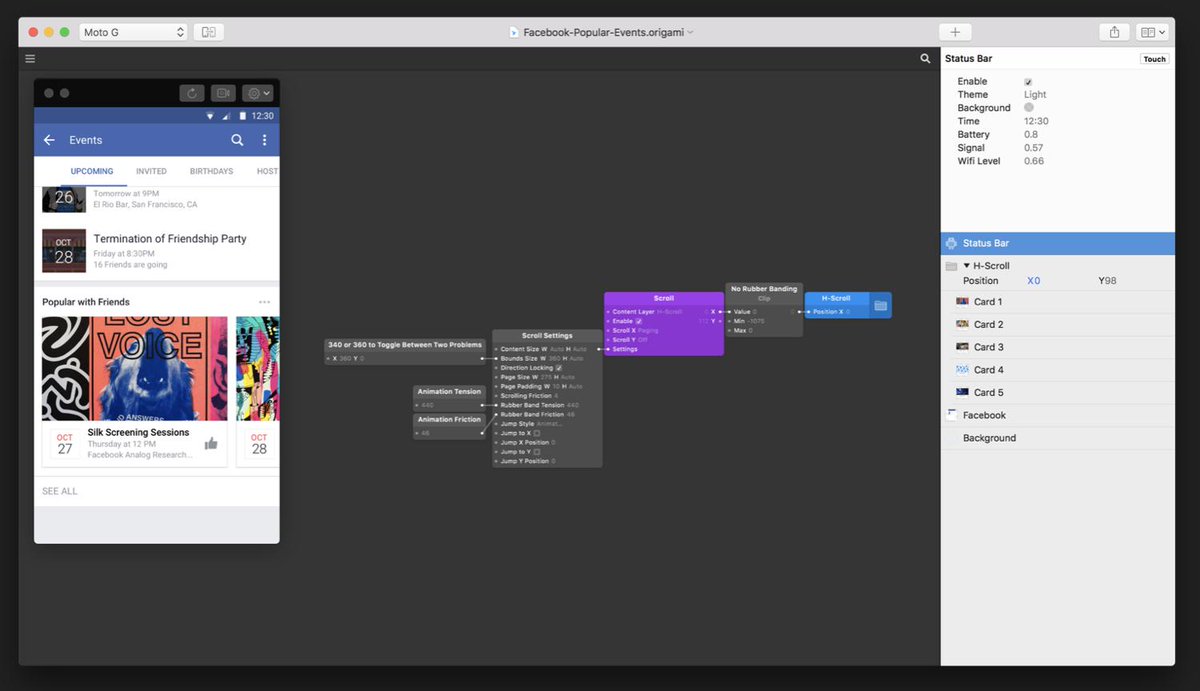This screenshot has width=1200, height=691.
Task: Click the folder icon on H-Scroll patch
Action: (x=880, y=305)
